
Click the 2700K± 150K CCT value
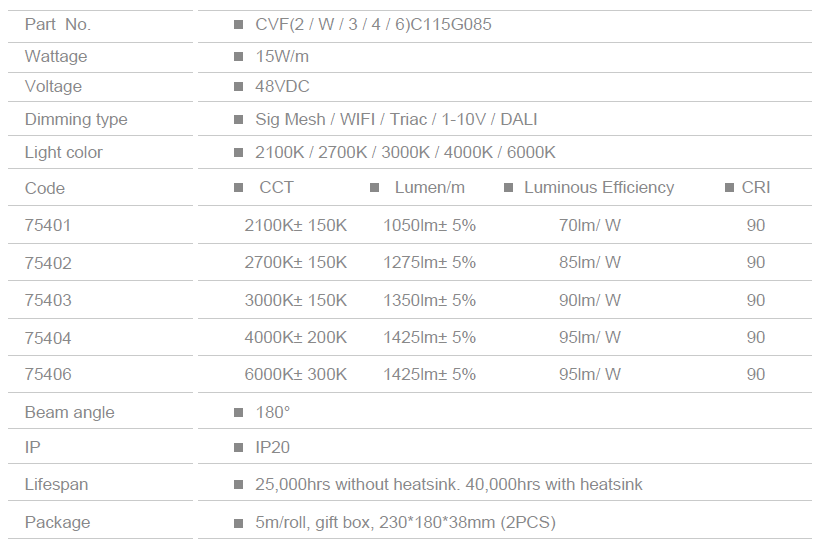[x=296, y=262]
